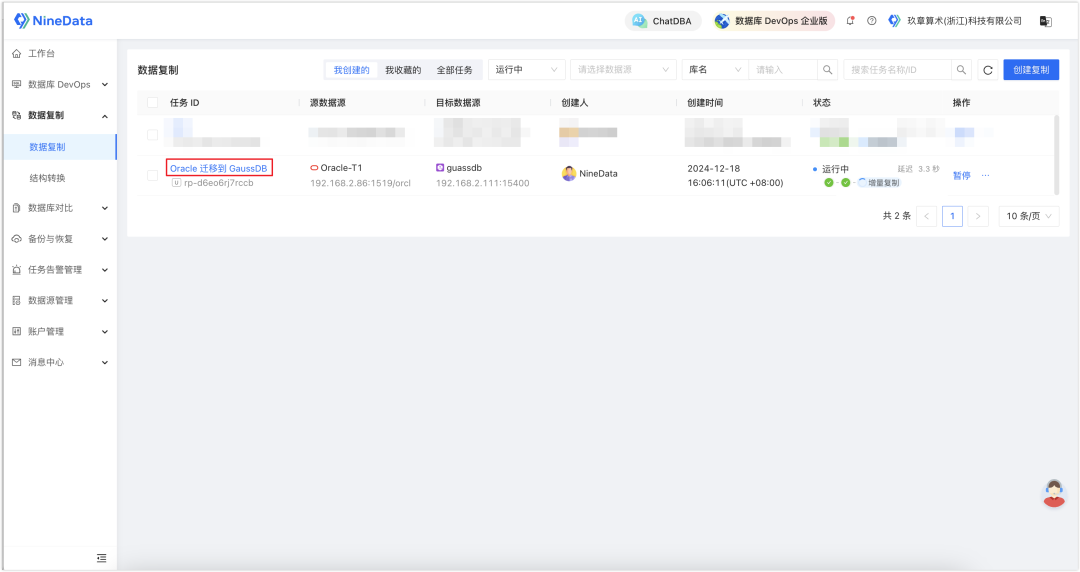
Task: Click the NineData logo
Action: [x=53, y=21]
